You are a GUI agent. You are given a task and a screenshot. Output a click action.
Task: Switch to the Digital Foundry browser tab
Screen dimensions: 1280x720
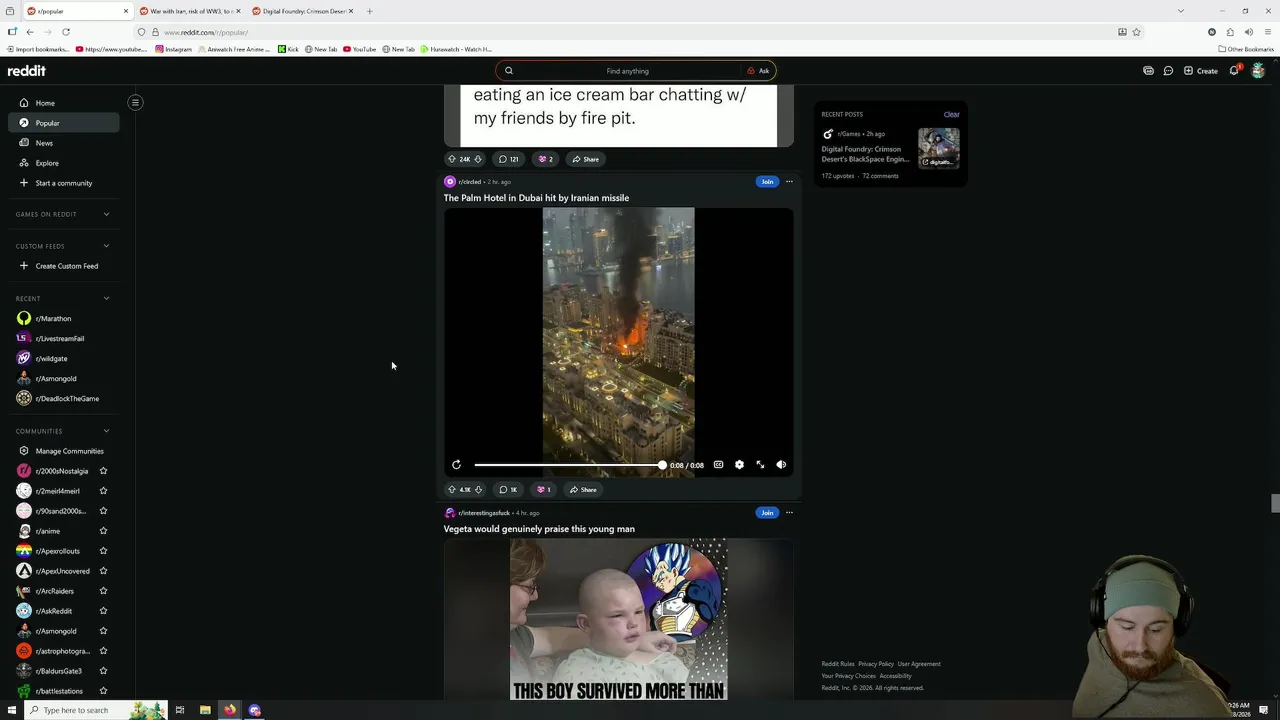tap(303, 11)
